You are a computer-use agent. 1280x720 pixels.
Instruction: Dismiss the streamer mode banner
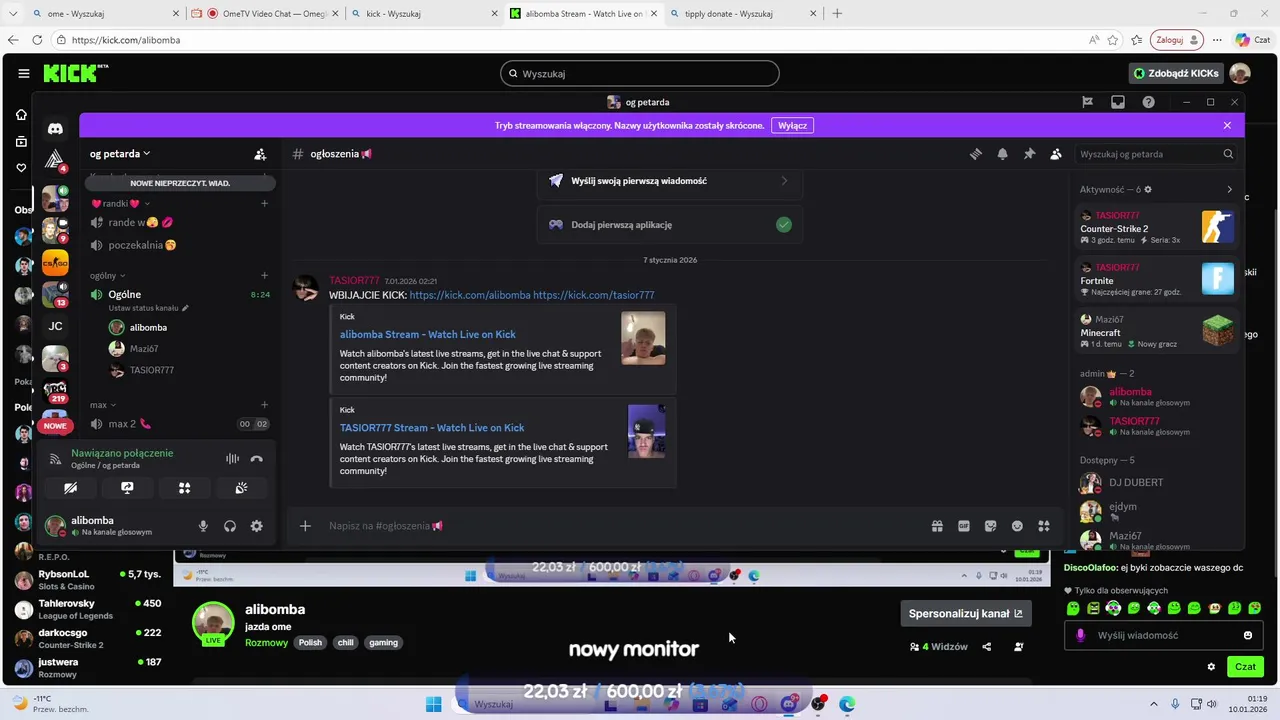[x=1227, y=126]
